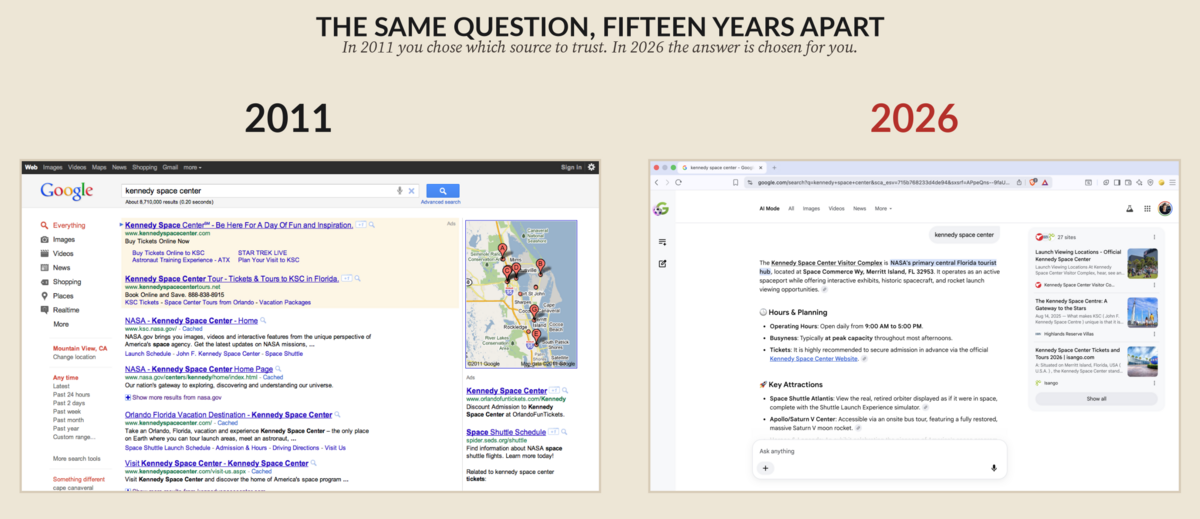
Task: Switch to the AI Mode tab
Action: (769, 209)
